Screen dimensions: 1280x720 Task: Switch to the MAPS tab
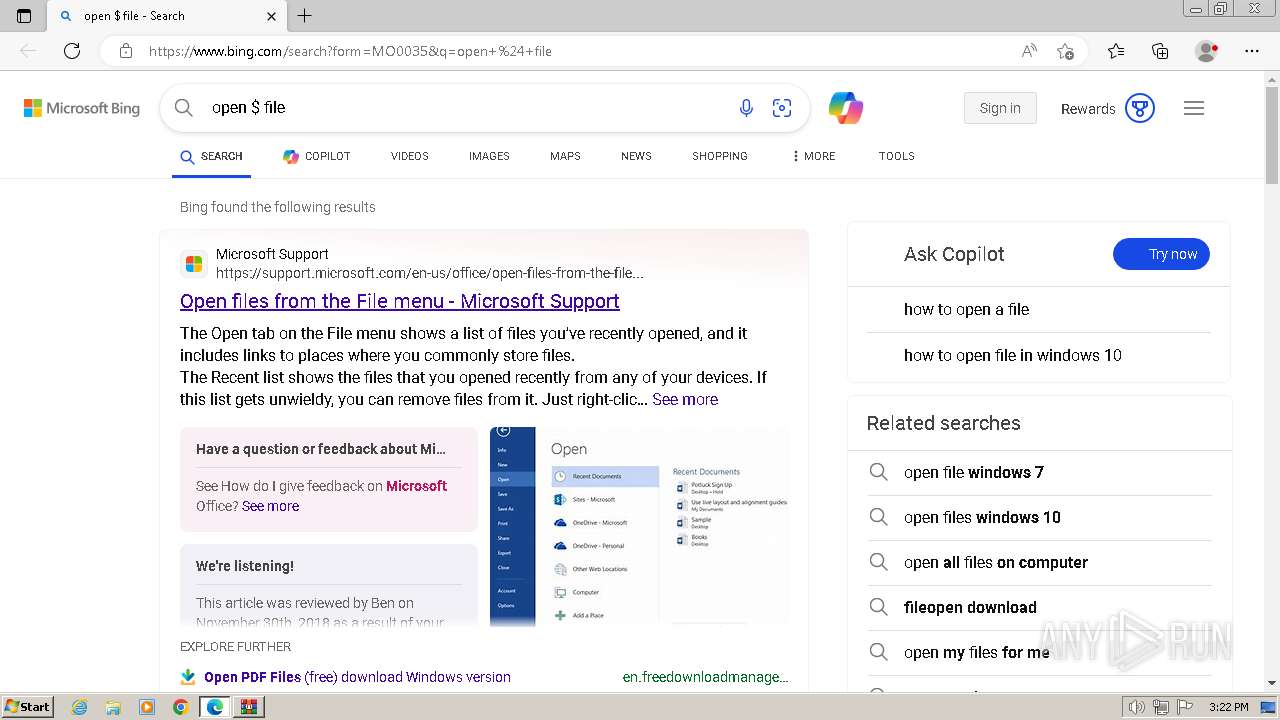point(565,156)
